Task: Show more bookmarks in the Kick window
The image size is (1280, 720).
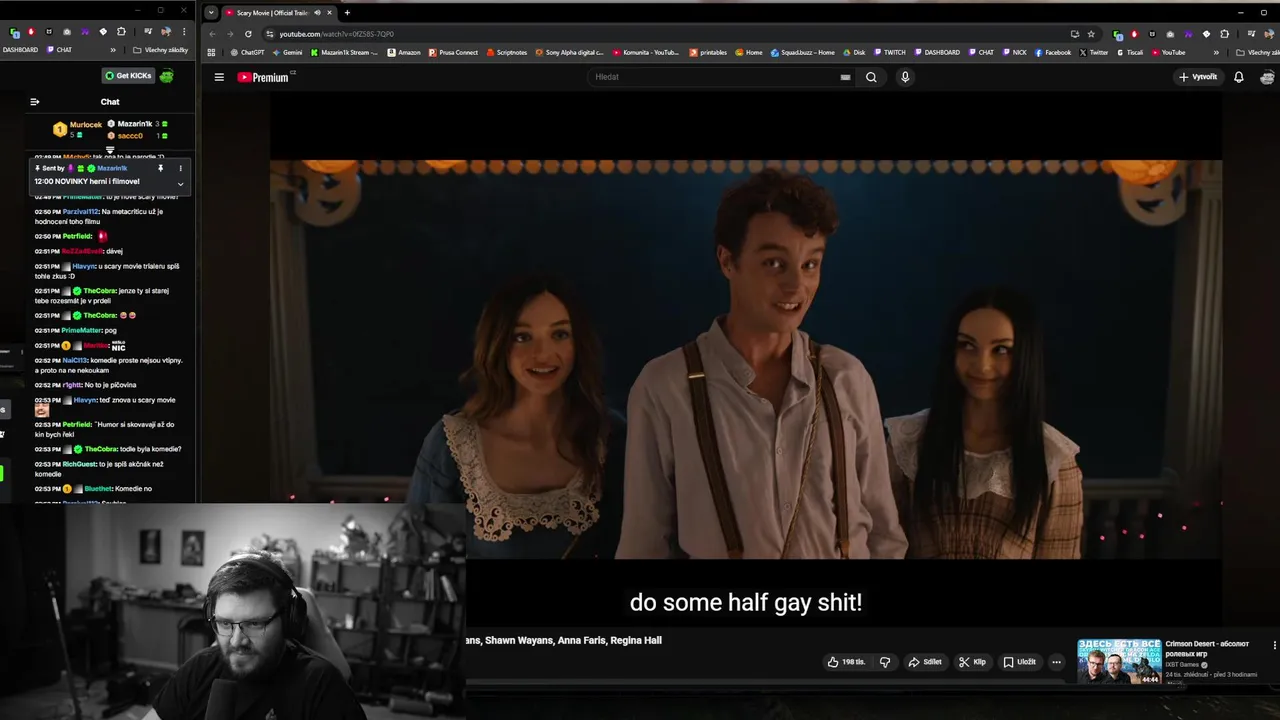Action: tap(113, 50)
